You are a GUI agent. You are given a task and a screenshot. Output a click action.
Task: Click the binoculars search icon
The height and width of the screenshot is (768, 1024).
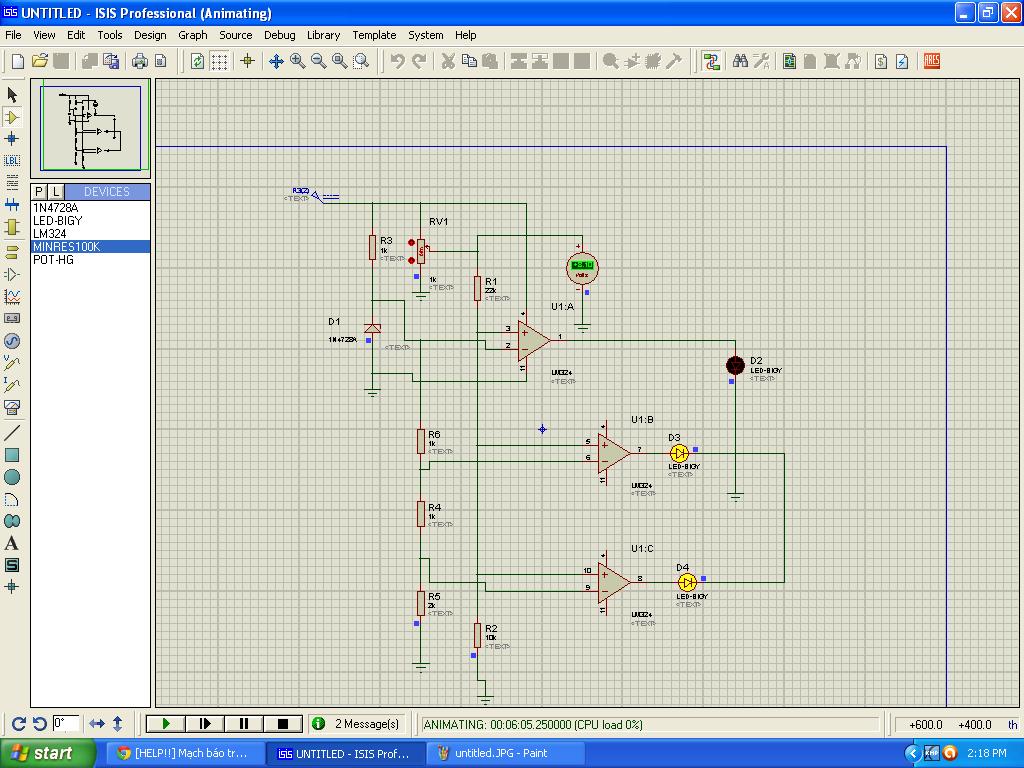coord(740,61)
